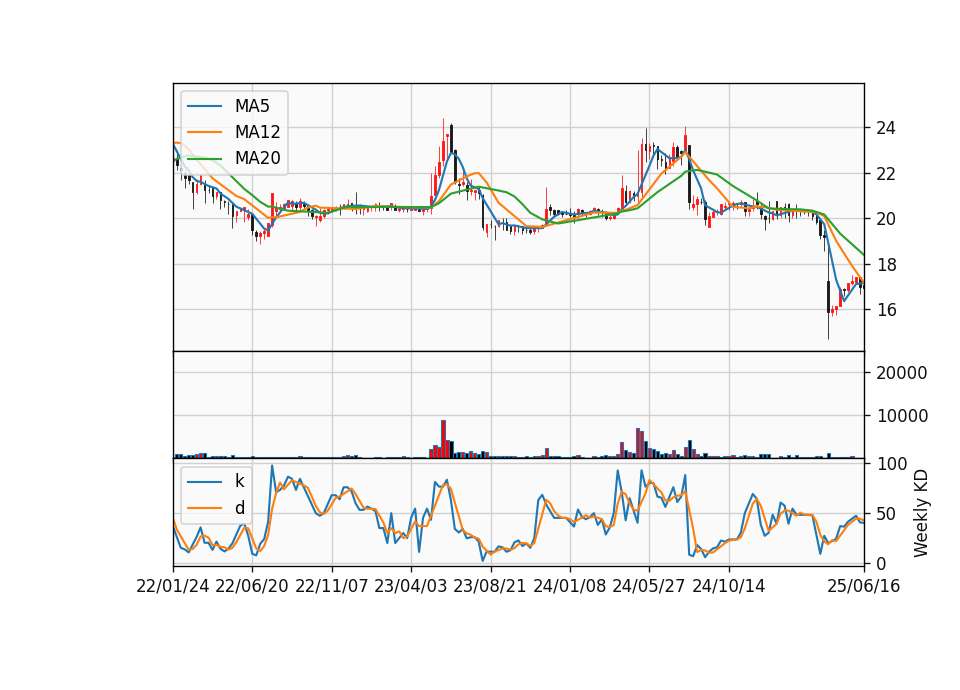The width and height of the screenshot is (960, 690).
Task: Click the Weekly KD axis title
Action: [x=921, y=514]
